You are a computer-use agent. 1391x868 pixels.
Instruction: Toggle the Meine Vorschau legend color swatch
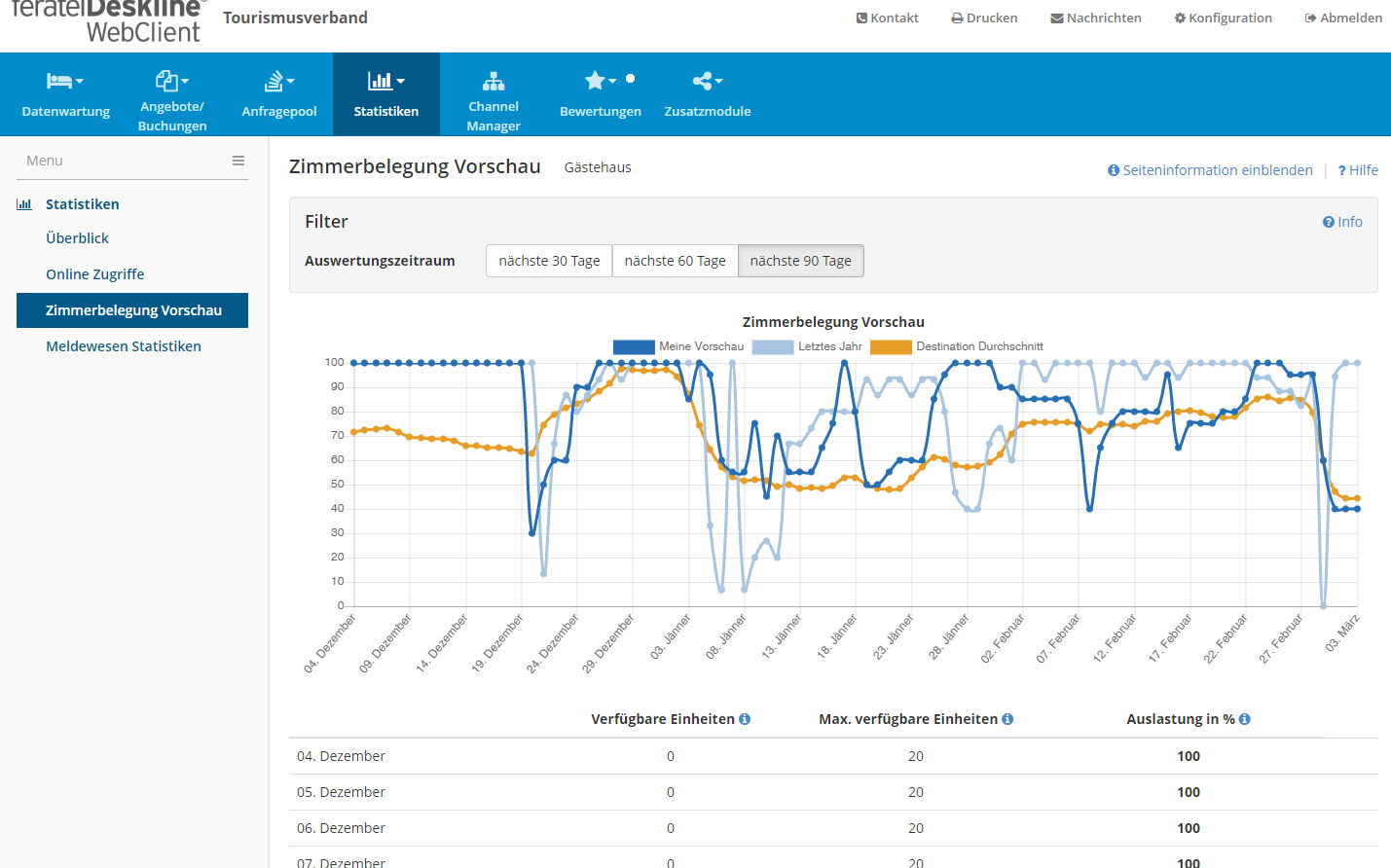(633, 346)
